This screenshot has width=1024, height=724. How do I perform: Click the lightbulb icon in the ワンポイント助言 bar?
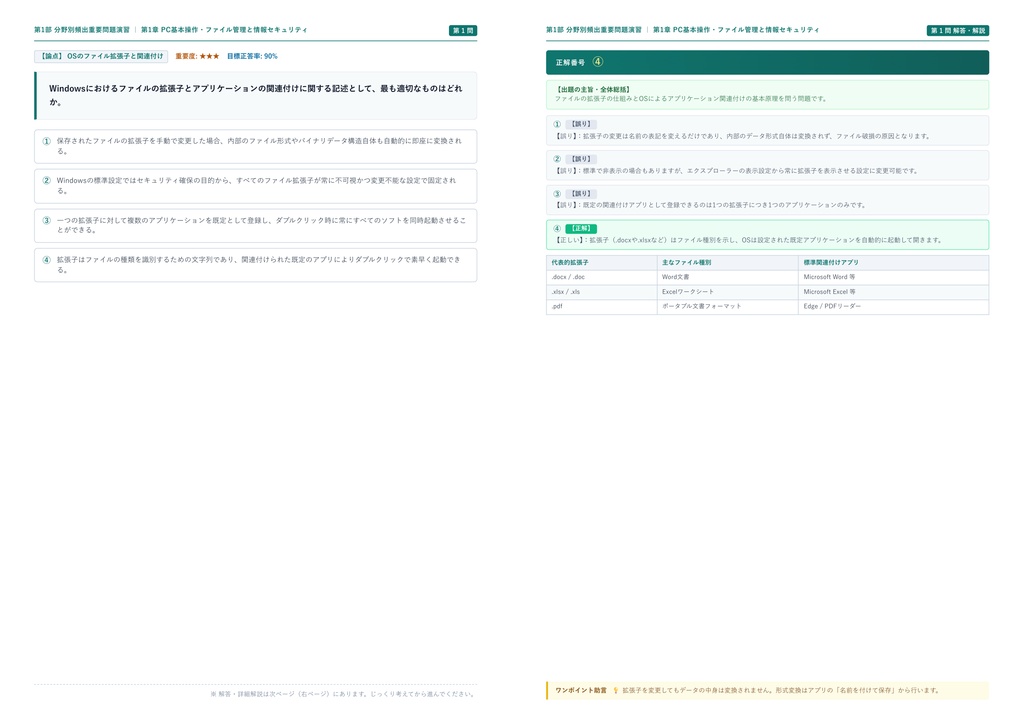[615, 690]
